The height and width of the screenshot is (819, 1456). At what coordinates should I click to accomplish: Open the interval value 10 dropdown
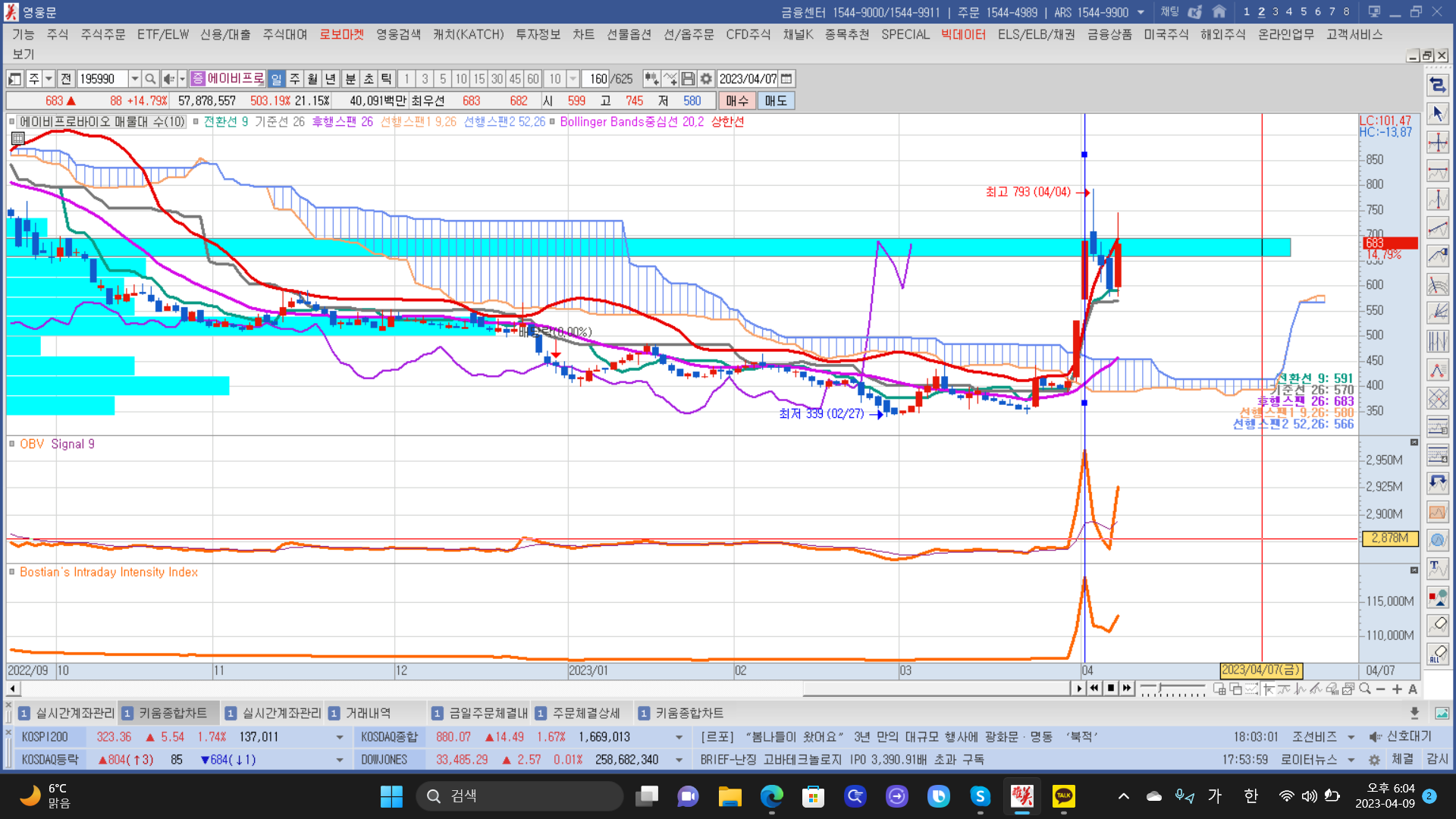point(573,79)
